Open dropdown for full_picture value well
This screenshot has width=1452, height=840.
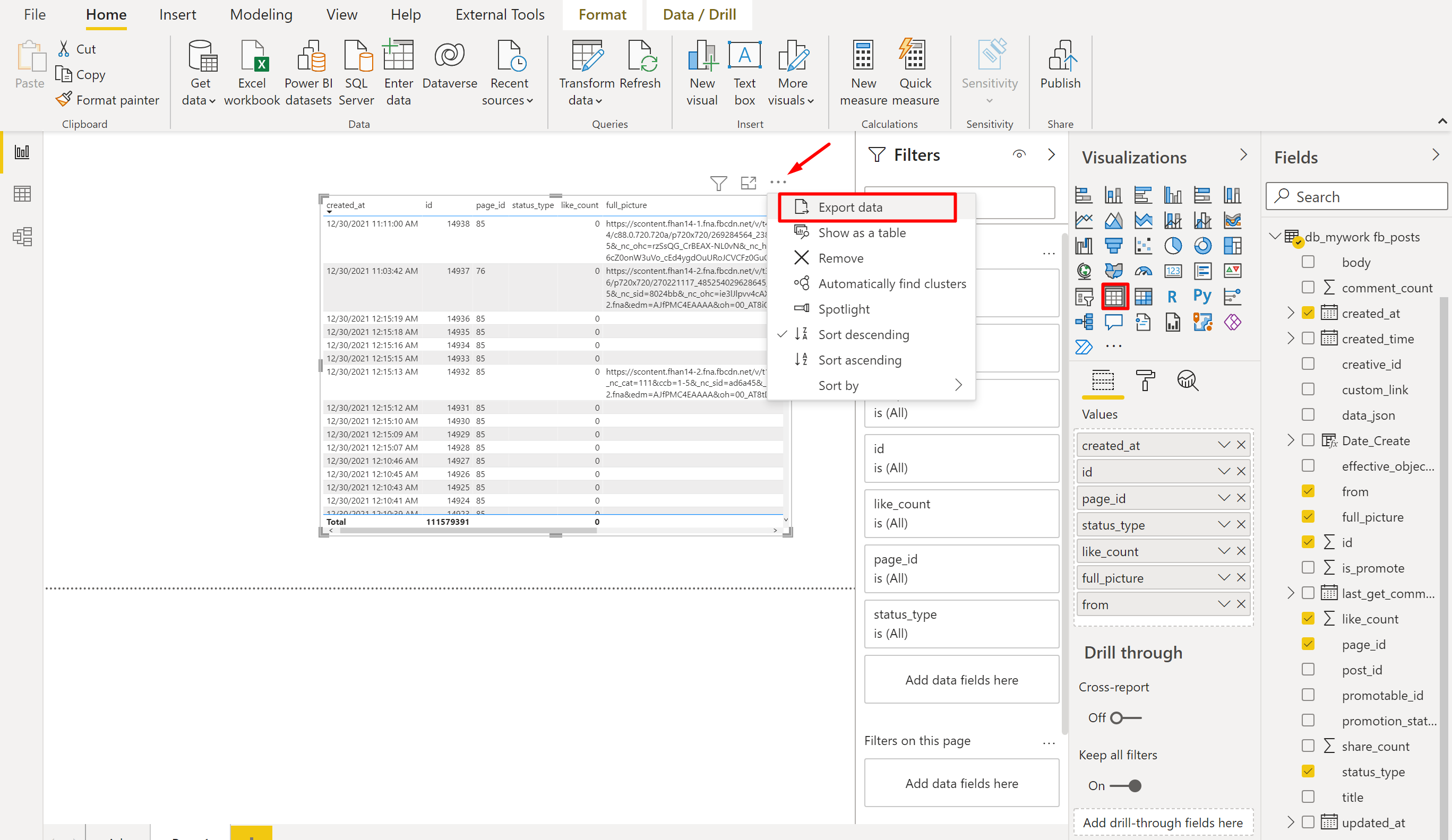(x=1224, y=577)
